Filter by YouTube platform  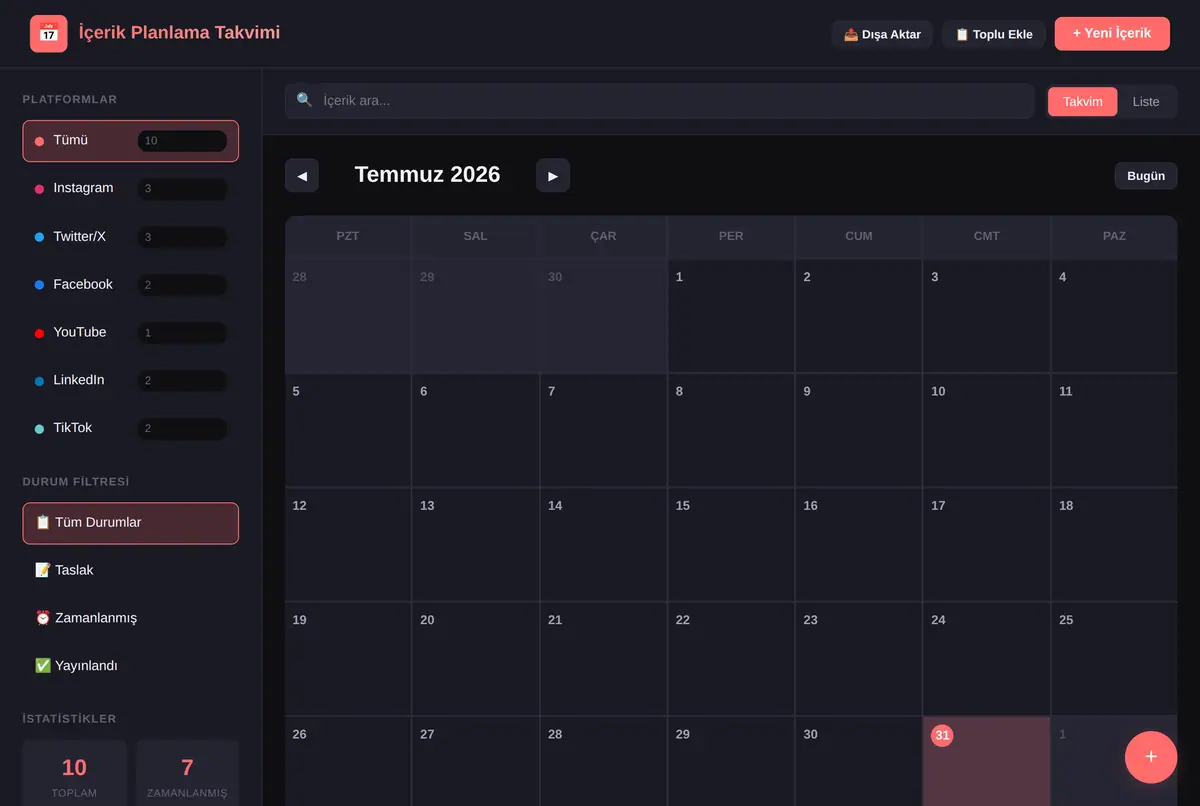[x=131, y=333]
